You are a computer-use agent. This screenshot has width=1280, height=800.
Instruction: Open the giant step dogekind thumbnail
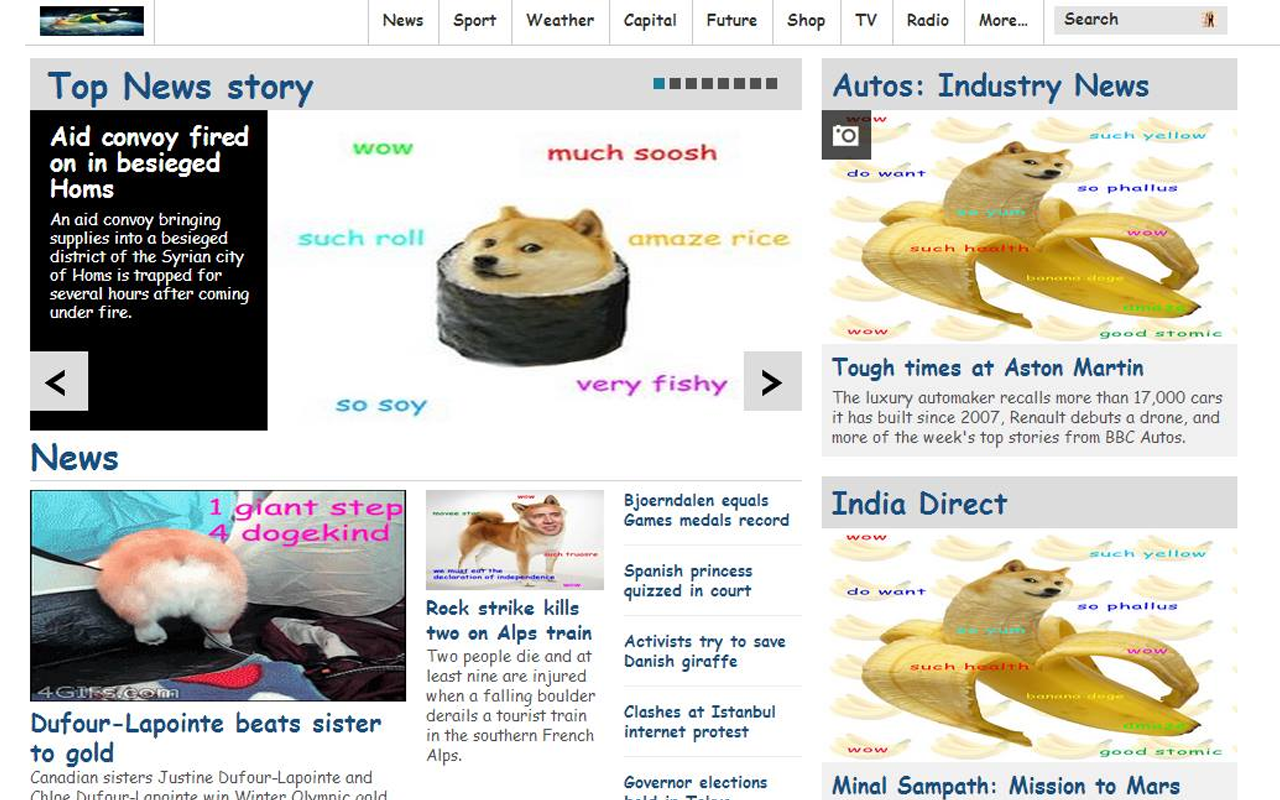(218, 595)
